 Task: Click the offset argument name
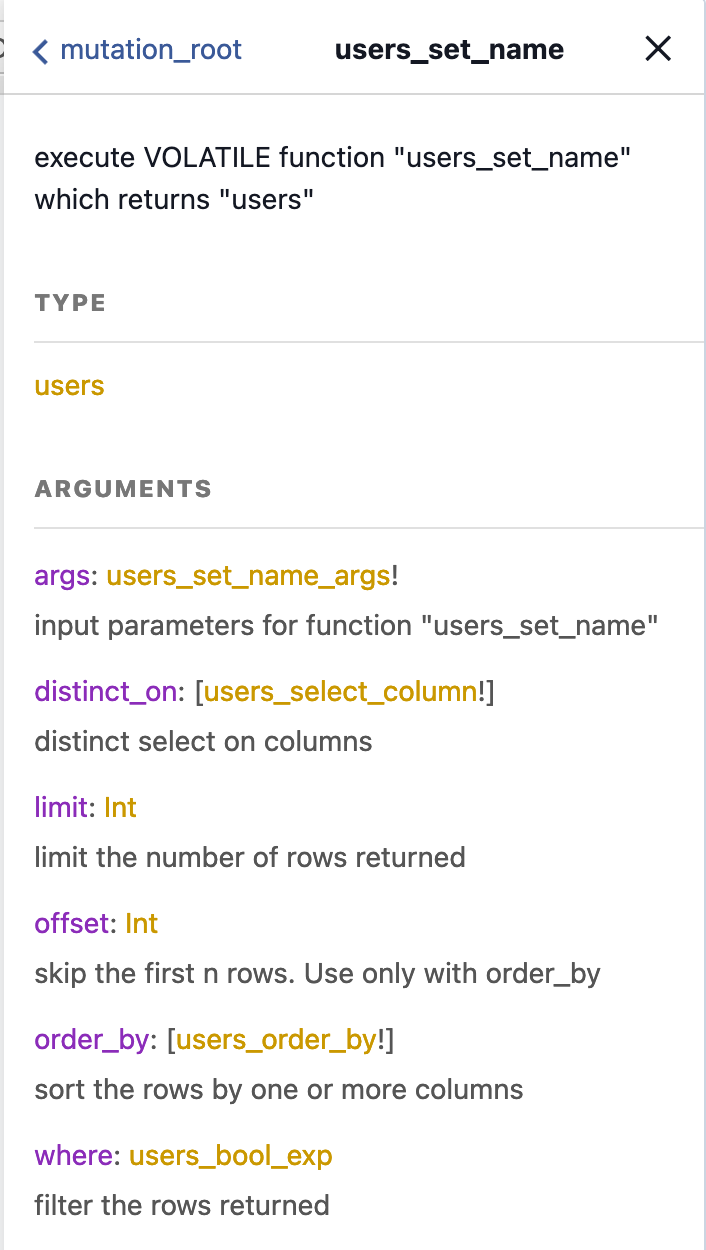coord(70,923)
